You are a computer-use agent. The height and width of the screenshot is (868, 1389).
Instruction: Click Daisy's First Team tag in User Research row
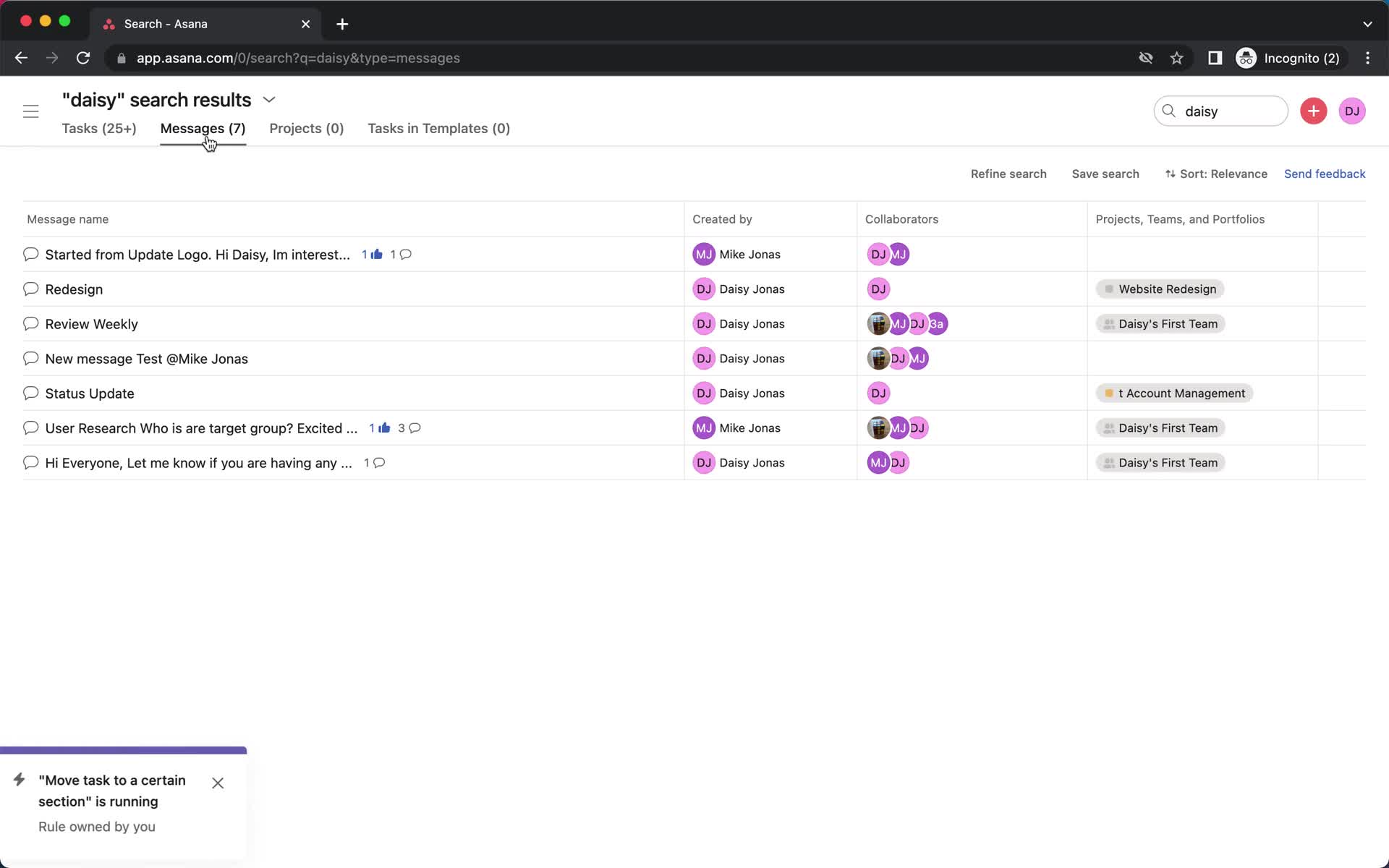click(x=1160, y=428)
